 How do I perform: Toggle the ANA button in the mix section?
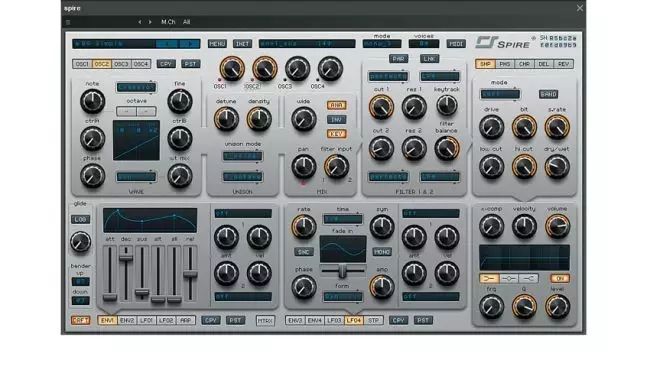click(336, 105)
